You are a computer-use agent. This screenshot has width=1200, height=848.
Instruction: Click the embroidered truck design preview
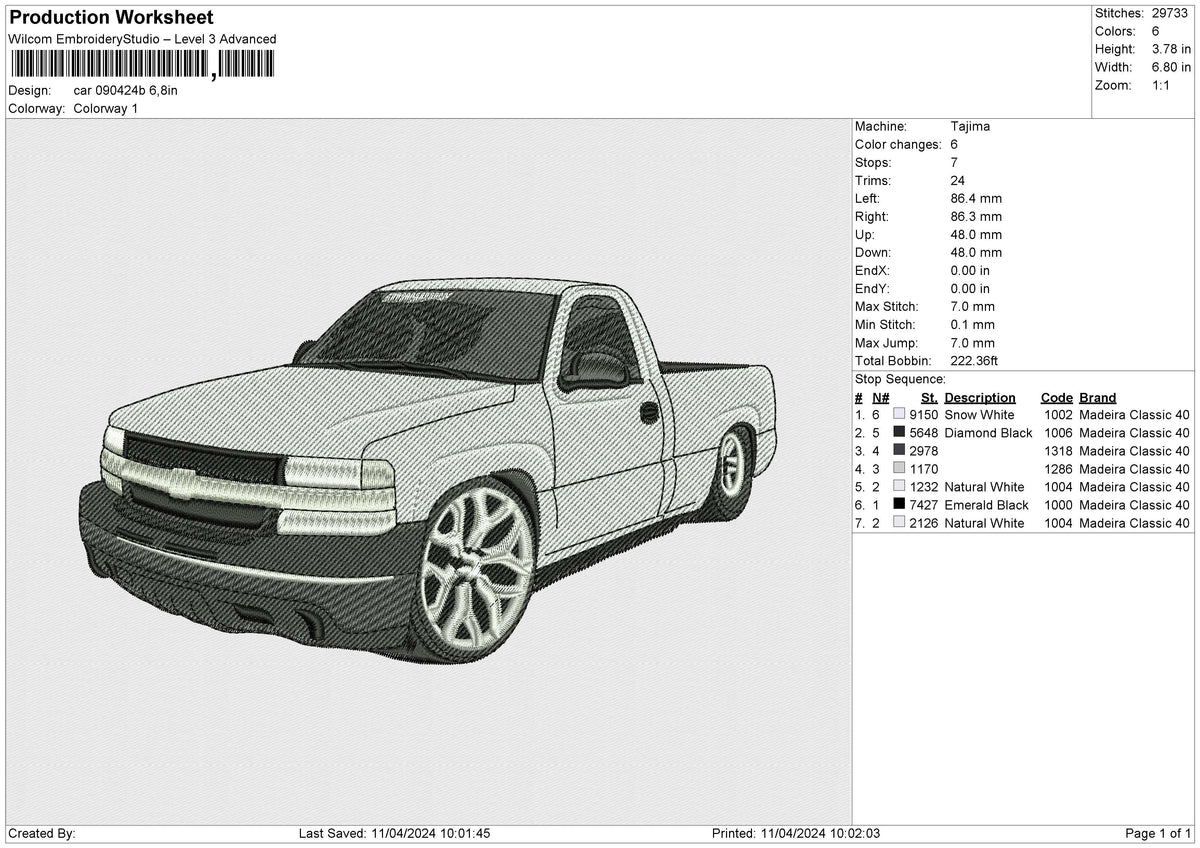(x=428, y=470)
